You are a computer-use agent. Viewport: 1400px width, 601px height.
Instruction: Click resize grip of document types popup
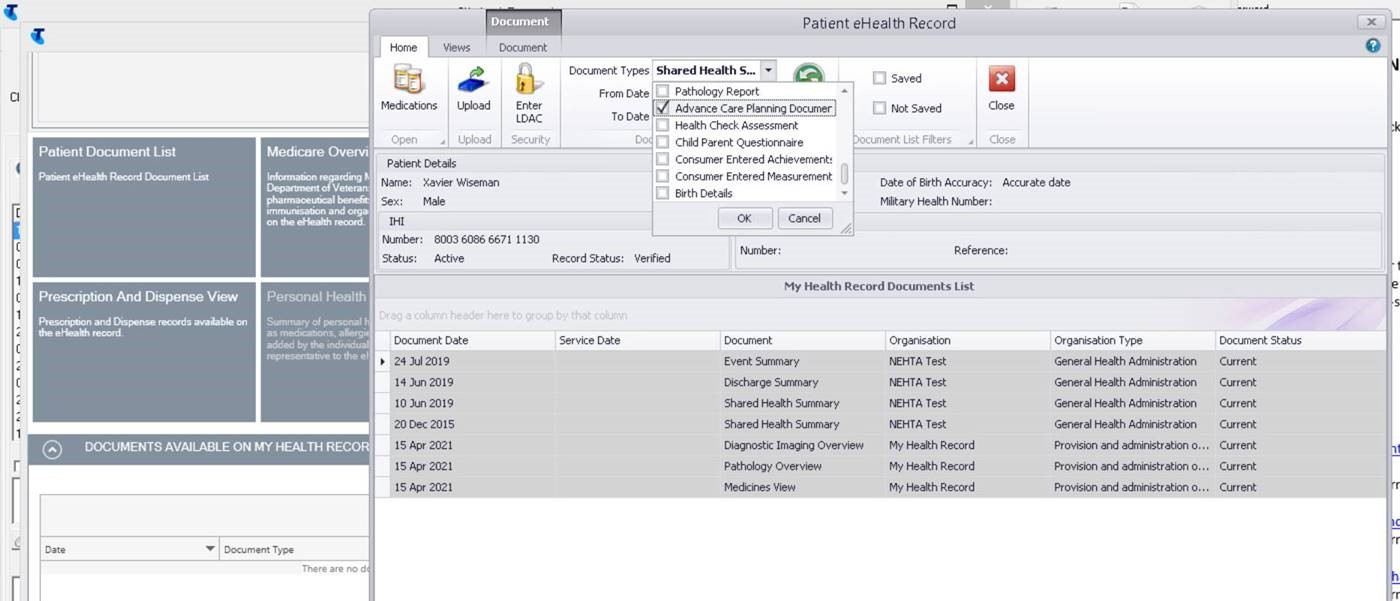click(846, 228)
